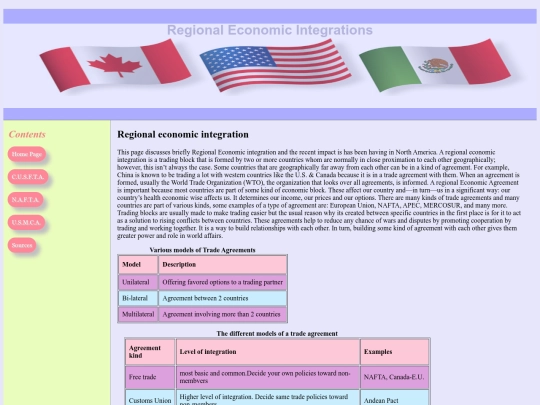Click 'Offering favored options to a trading partner'
Image resolution: width=540 pixels, height=405 pixels.
222,282
